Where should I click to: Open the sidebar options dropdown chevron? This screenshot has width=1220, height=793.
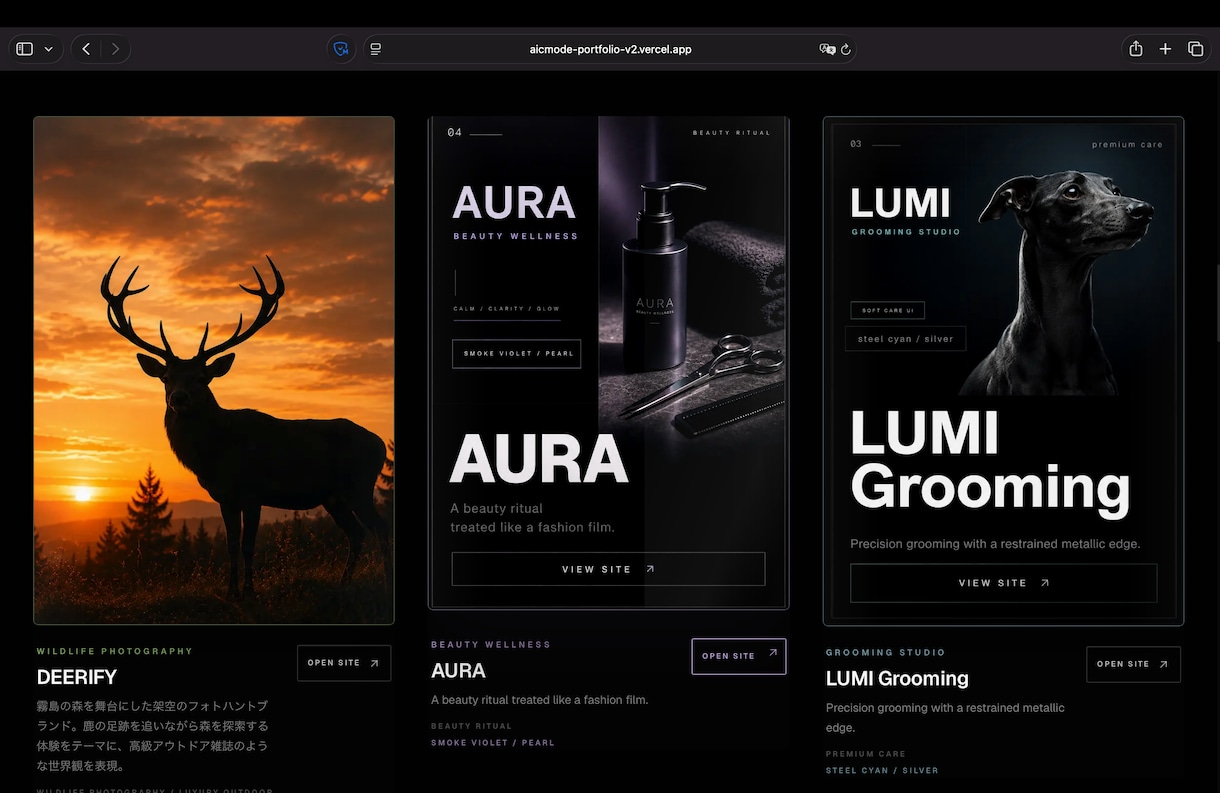click(x=49, y=49)
